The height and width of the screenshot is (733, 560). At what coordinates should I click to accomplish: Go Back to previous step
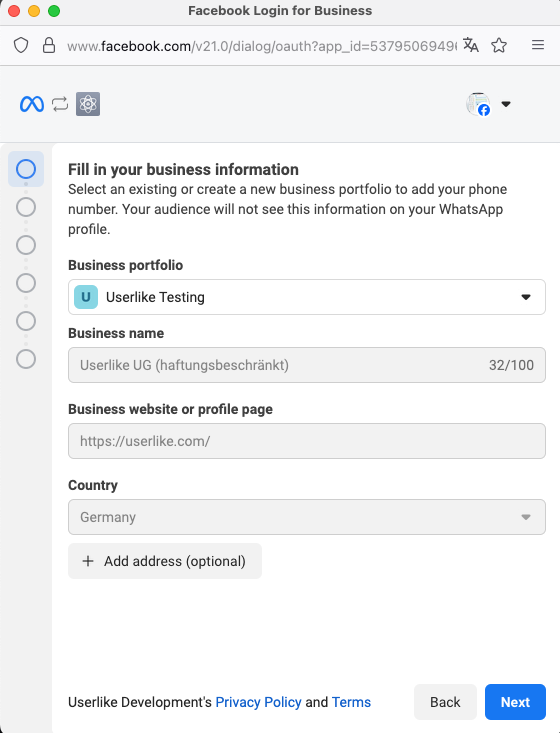pos(445,702)
